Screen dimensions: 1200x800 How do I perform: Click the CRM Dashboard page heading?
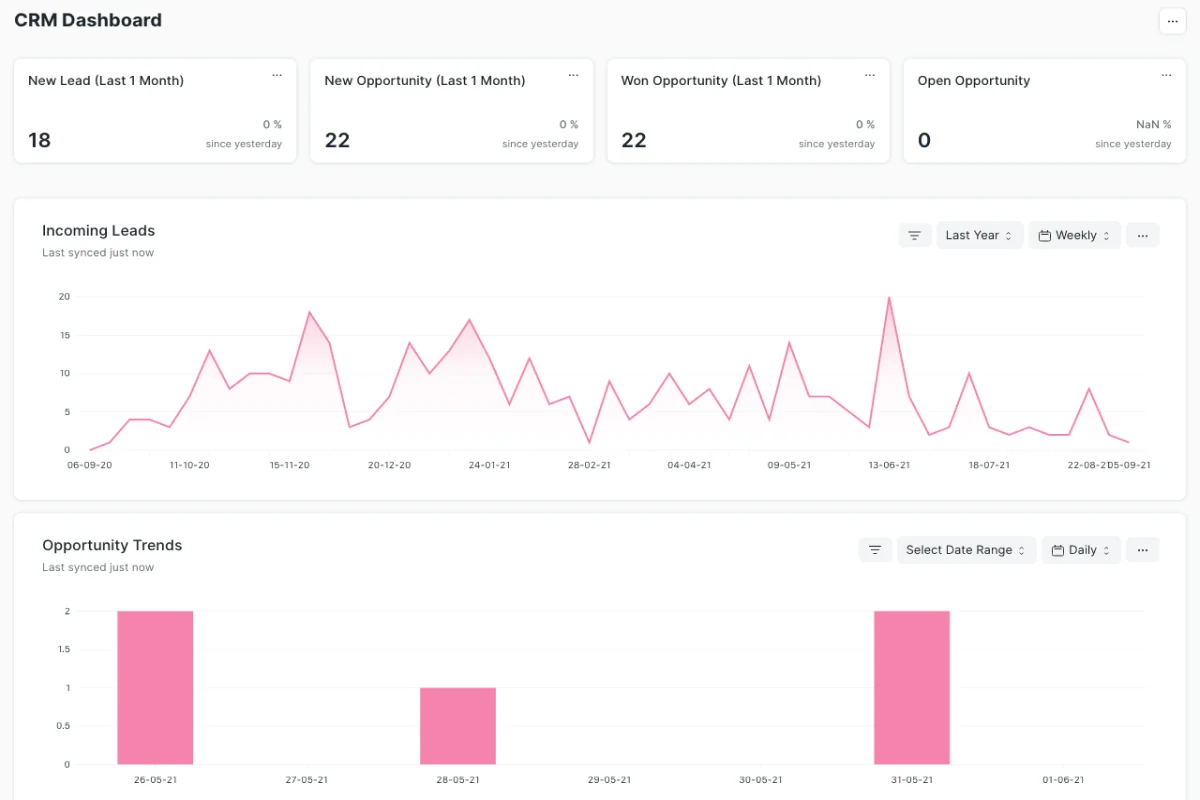pyautogui.click(x=88, y=20)
